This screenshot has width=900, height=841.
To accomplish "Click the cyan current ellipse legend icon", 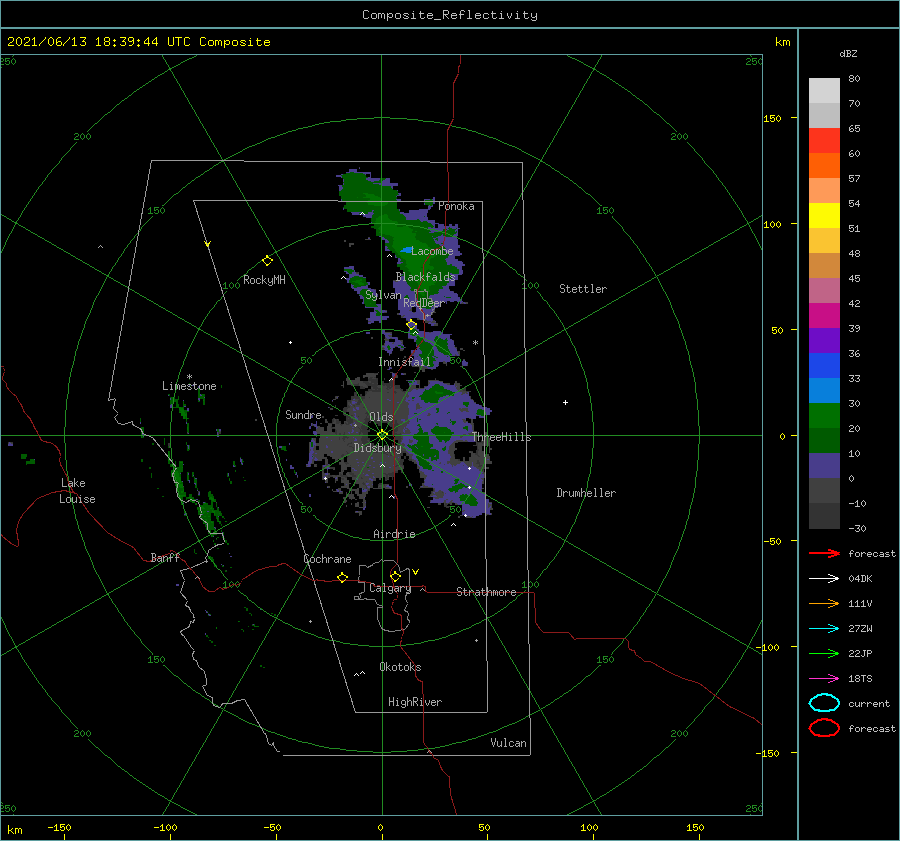I will 824,703.
